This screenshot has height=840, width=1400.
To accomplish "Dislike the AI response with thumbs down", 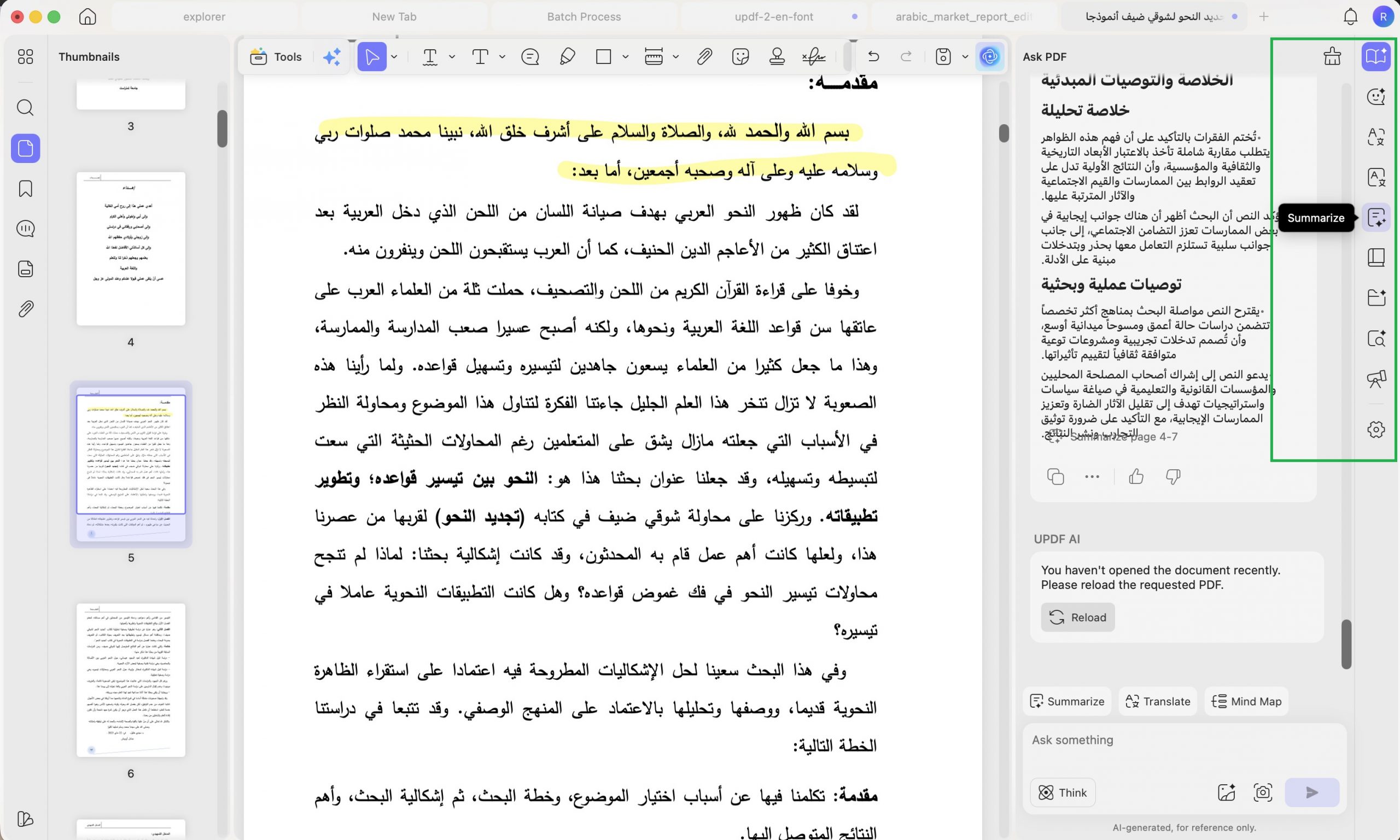I will pyautogui.click(x=1173, y=477).
